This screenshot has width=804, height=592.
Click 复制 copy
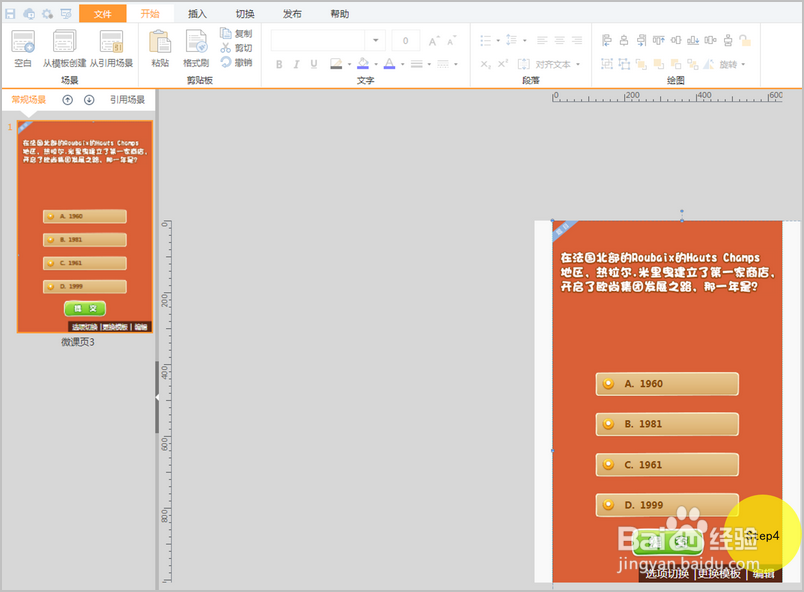(x=236, y=33)
